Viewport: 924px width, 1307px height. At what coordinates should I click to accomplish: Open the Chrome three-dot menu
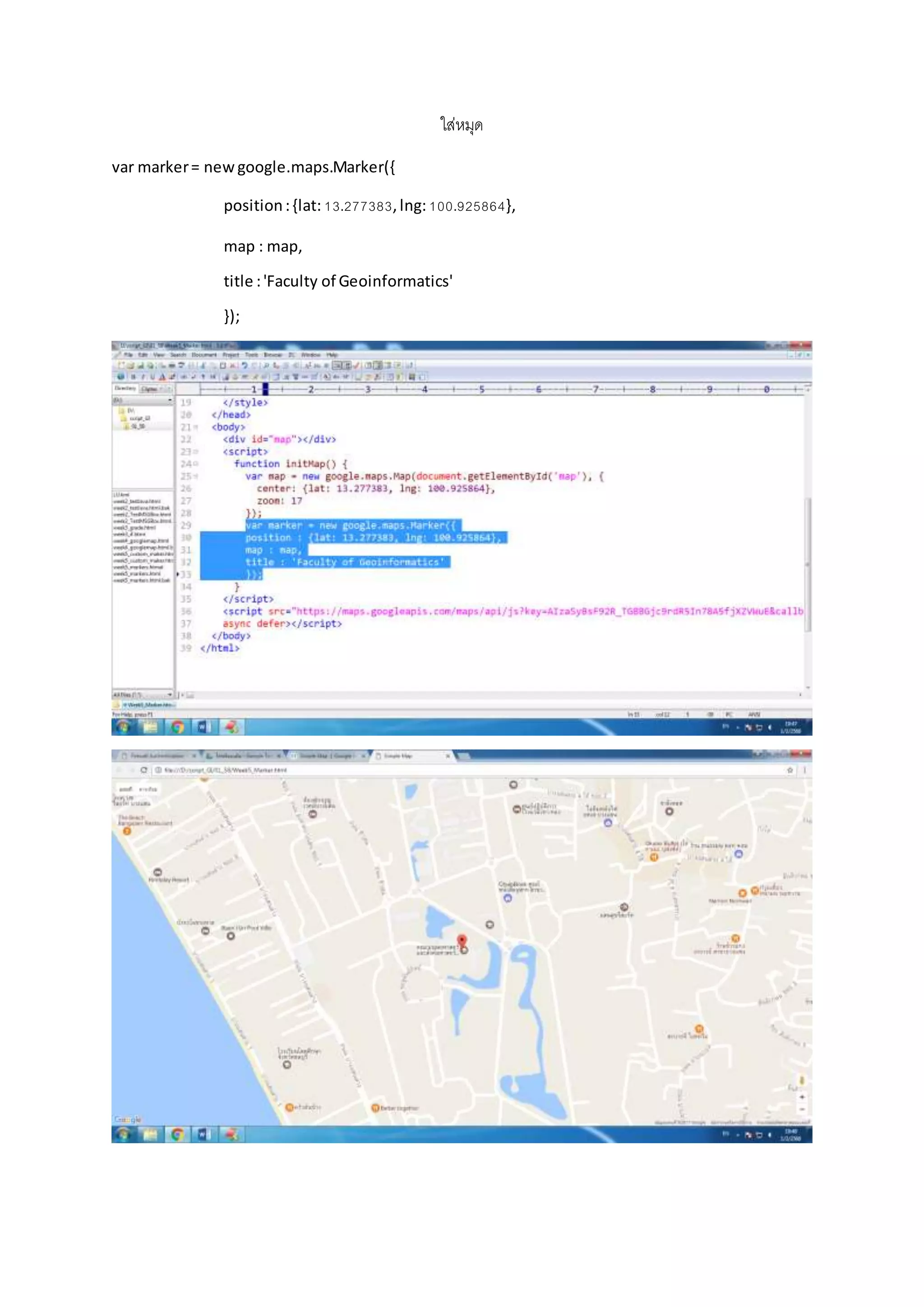[x=804, y=770]
